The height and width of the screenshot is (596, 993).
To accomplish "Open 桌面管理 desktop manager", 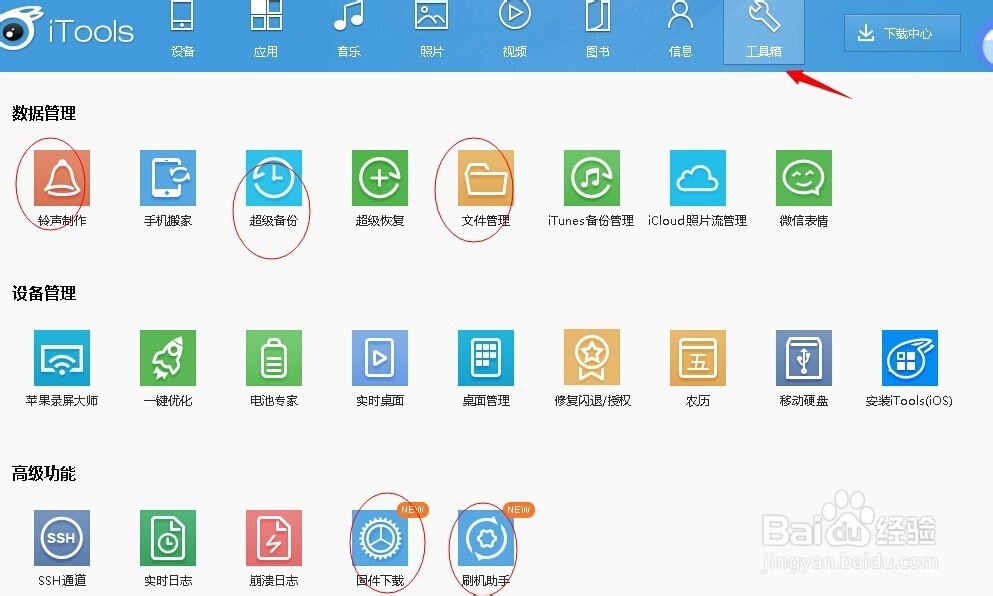I will click(486, 358).
